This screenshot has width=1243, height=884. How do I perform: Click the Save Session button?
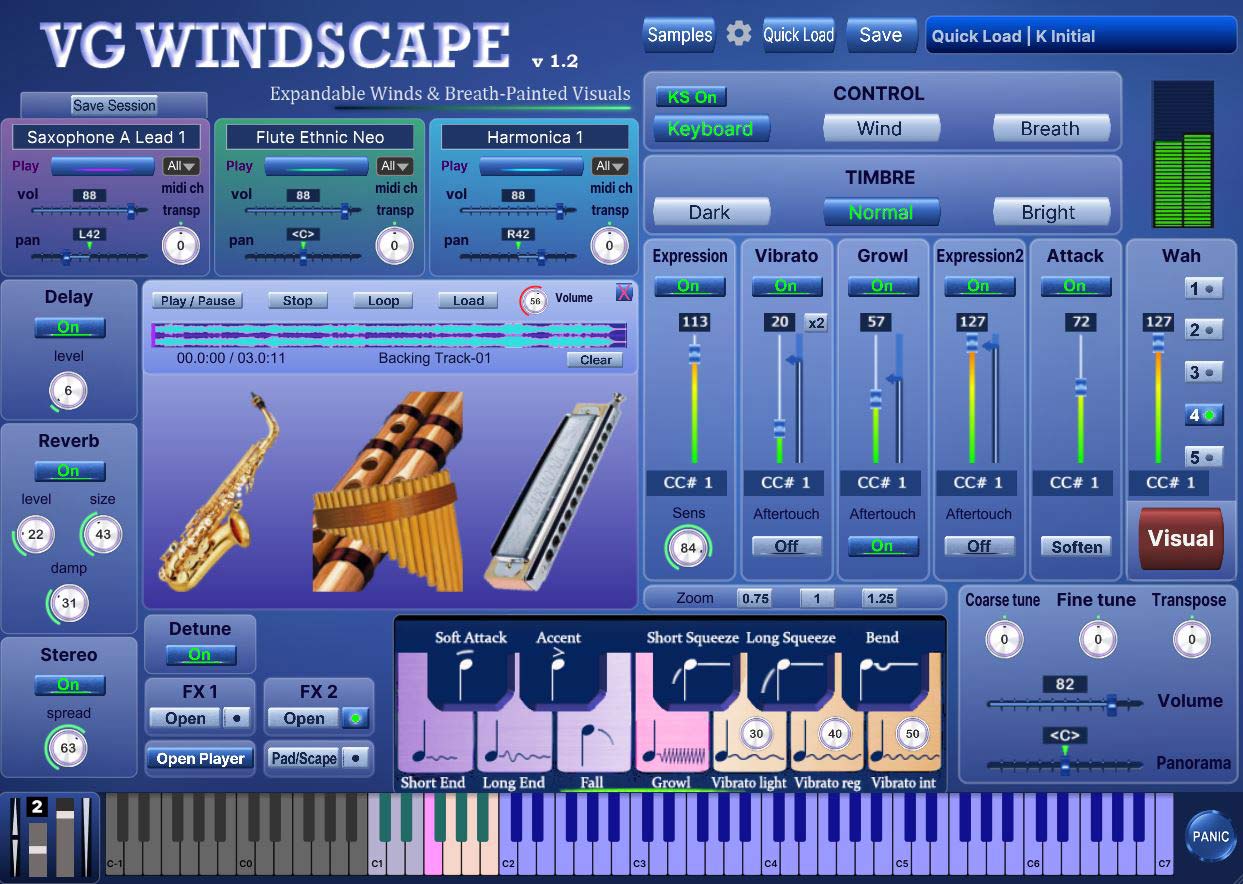114,105
